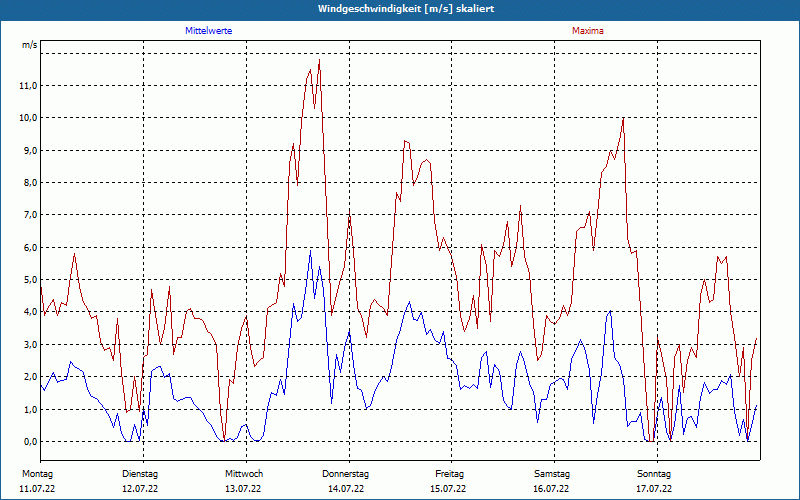Click the blue Mittelwerte peak on Wednesday
Viewport: 800px width, 500px height.
pos(310,251)
